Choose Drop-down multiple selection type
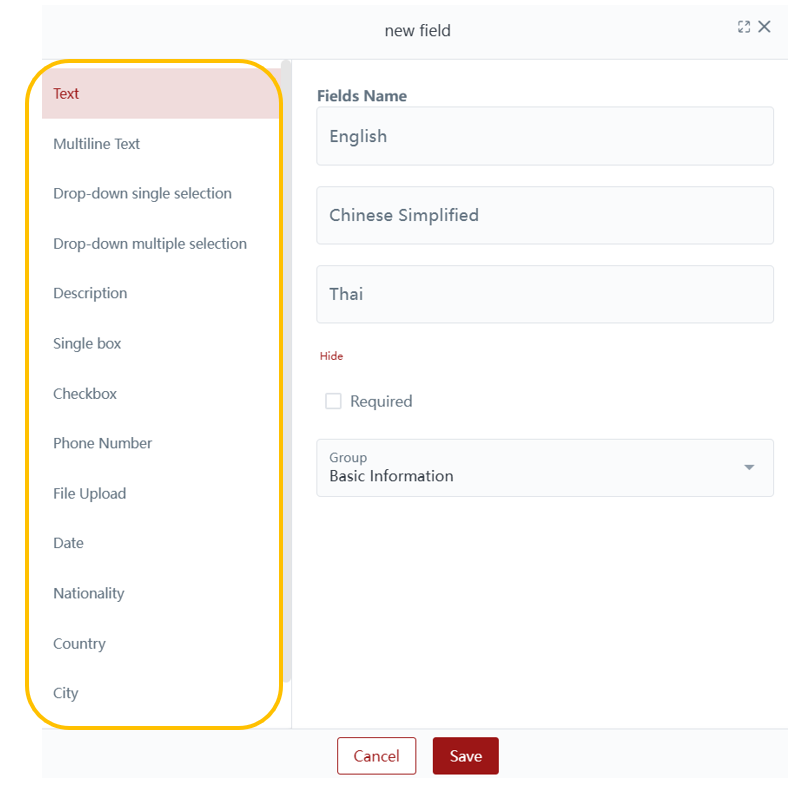This screenshot has height=790, width=799. 149,244
